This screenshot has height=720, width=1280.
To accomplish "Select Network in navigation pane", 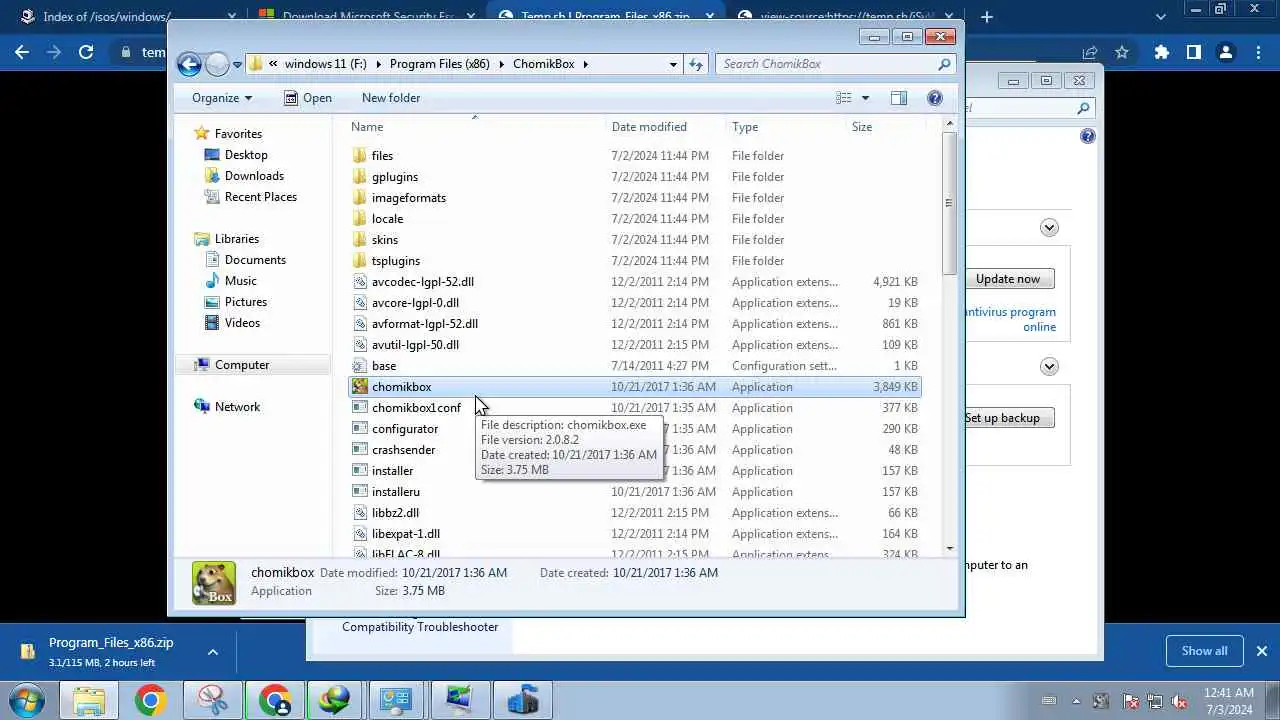I will click(x=237, y=407).
